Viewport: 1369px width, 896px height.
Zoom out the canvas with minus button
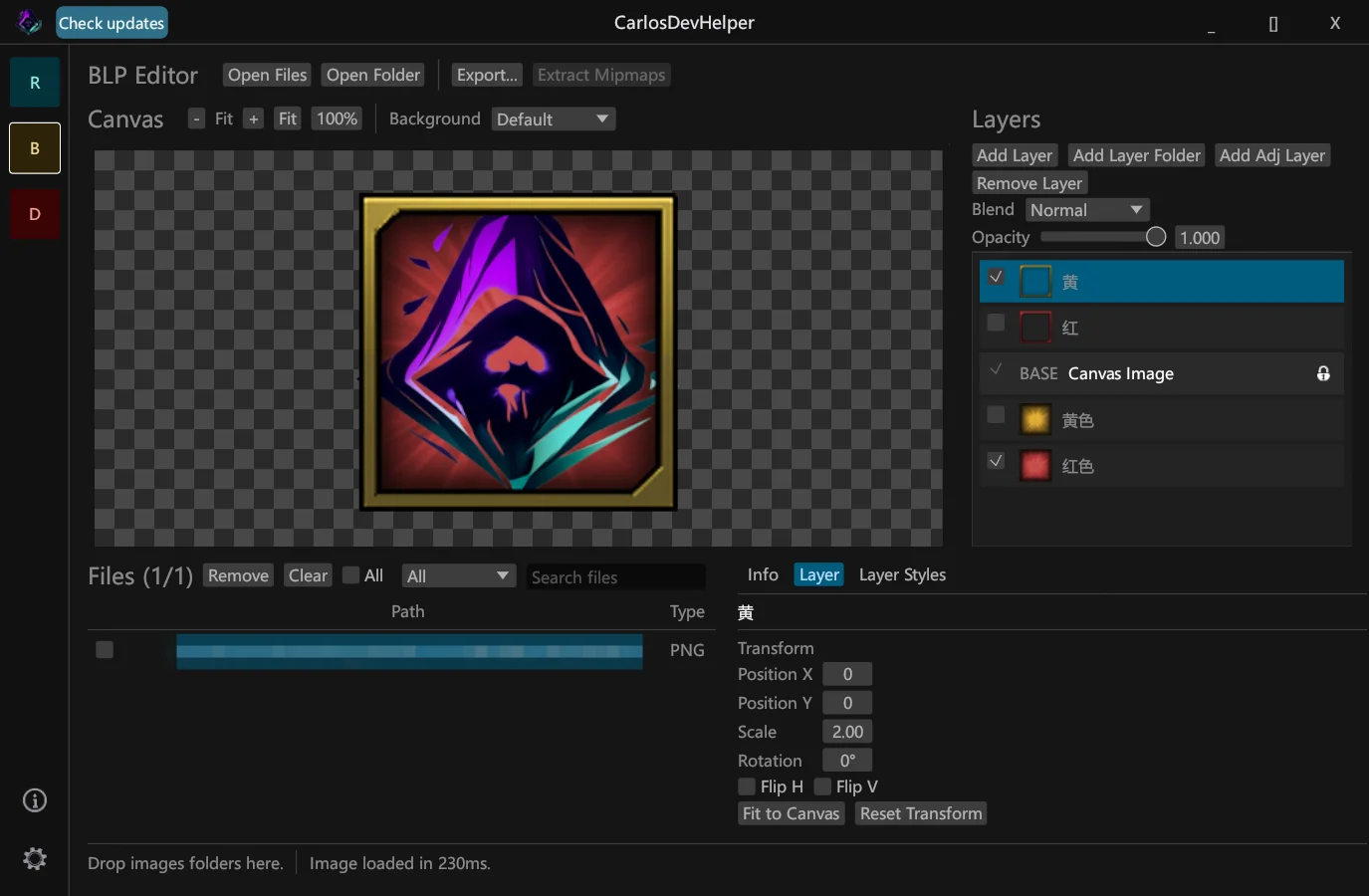(196, 119)
